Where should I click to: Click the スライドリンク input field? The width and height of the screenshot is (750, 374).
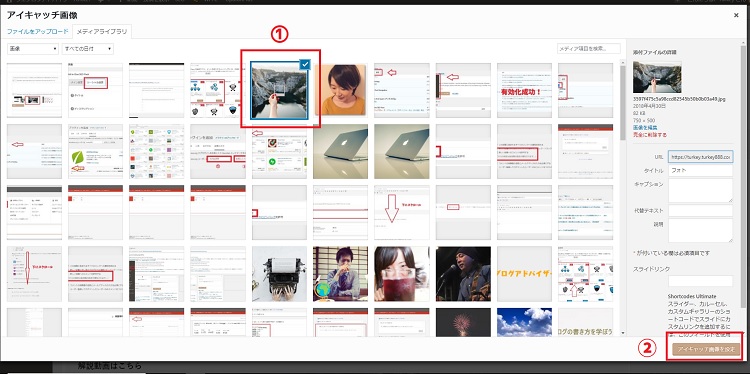(x=700, y=281)
